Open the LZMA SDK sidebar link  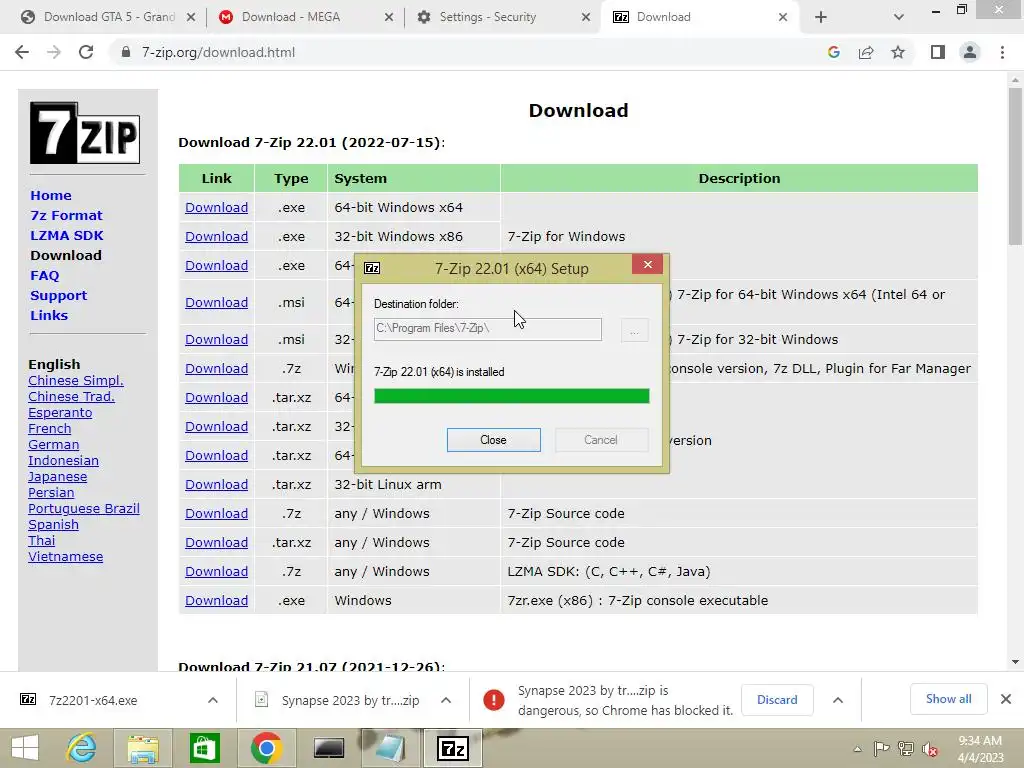pos(67,236)
